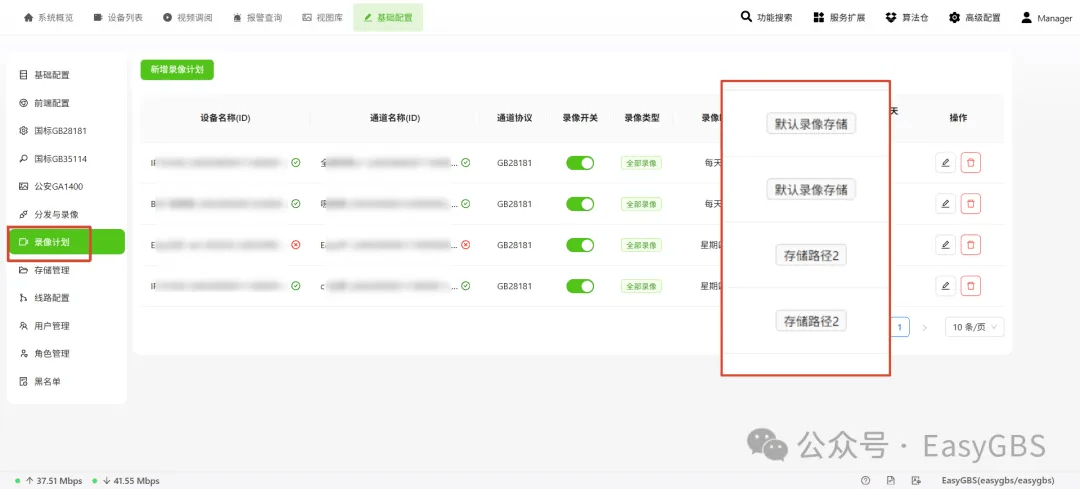Select page number 1 in pagination
Image resolution: width=1080 pixels, height=489 pixels.
pos(900,327)
